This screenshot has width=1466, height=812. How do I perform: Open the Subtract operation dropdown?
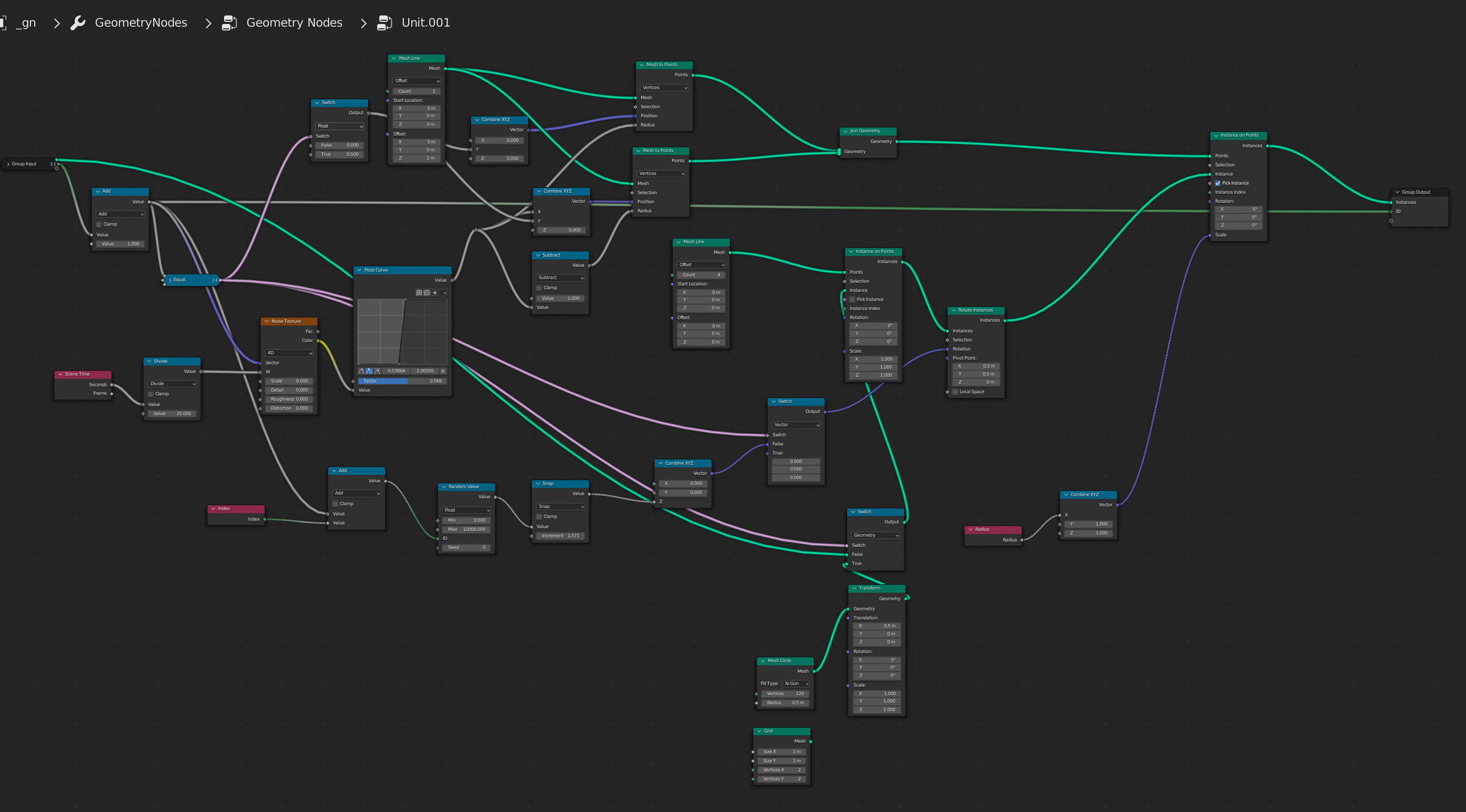point(561,277)
